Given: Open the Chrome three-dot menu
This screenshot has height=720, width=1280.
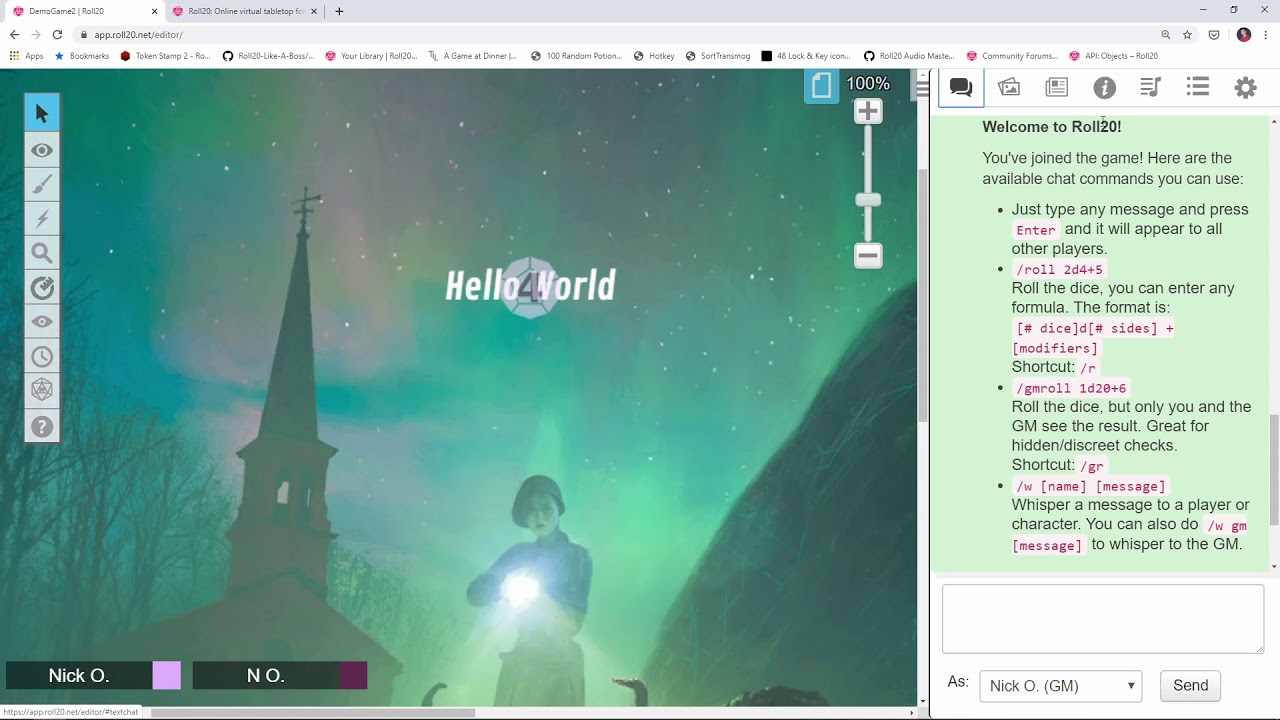Looking at the screenshot, I should pyautogui.click(x=1266, y=34).
